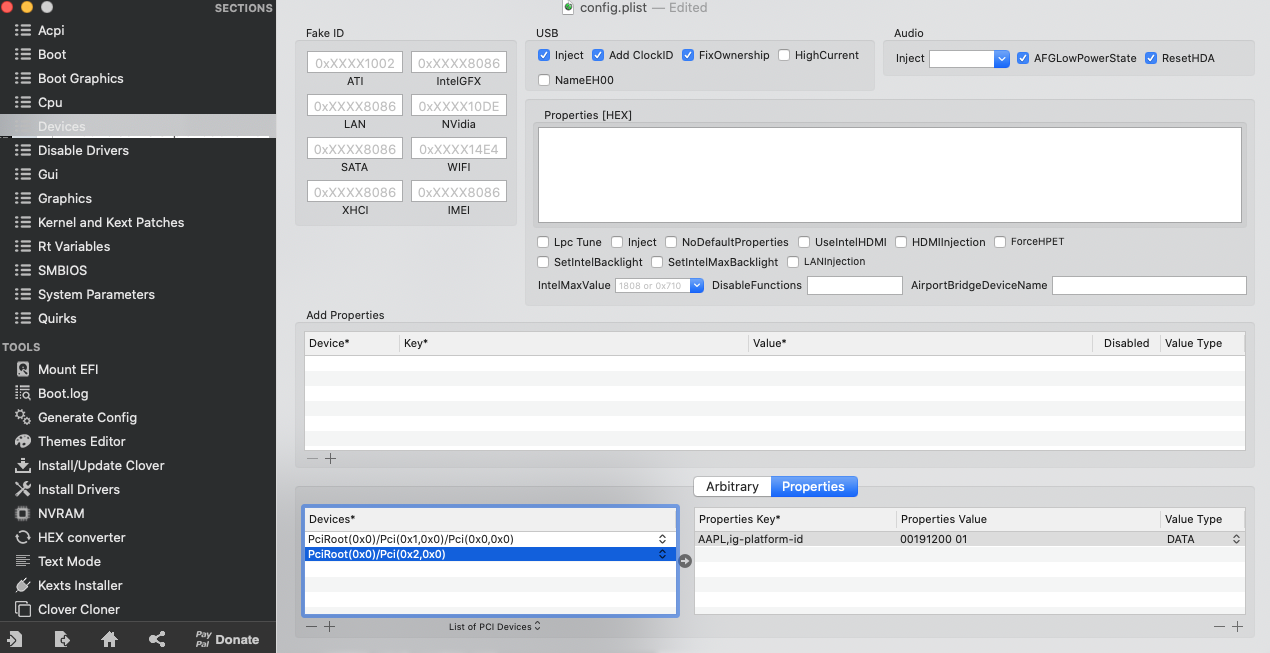Open the Mount EFI tool
Viewport: 1270px width, 653px height.
point(67,369)
